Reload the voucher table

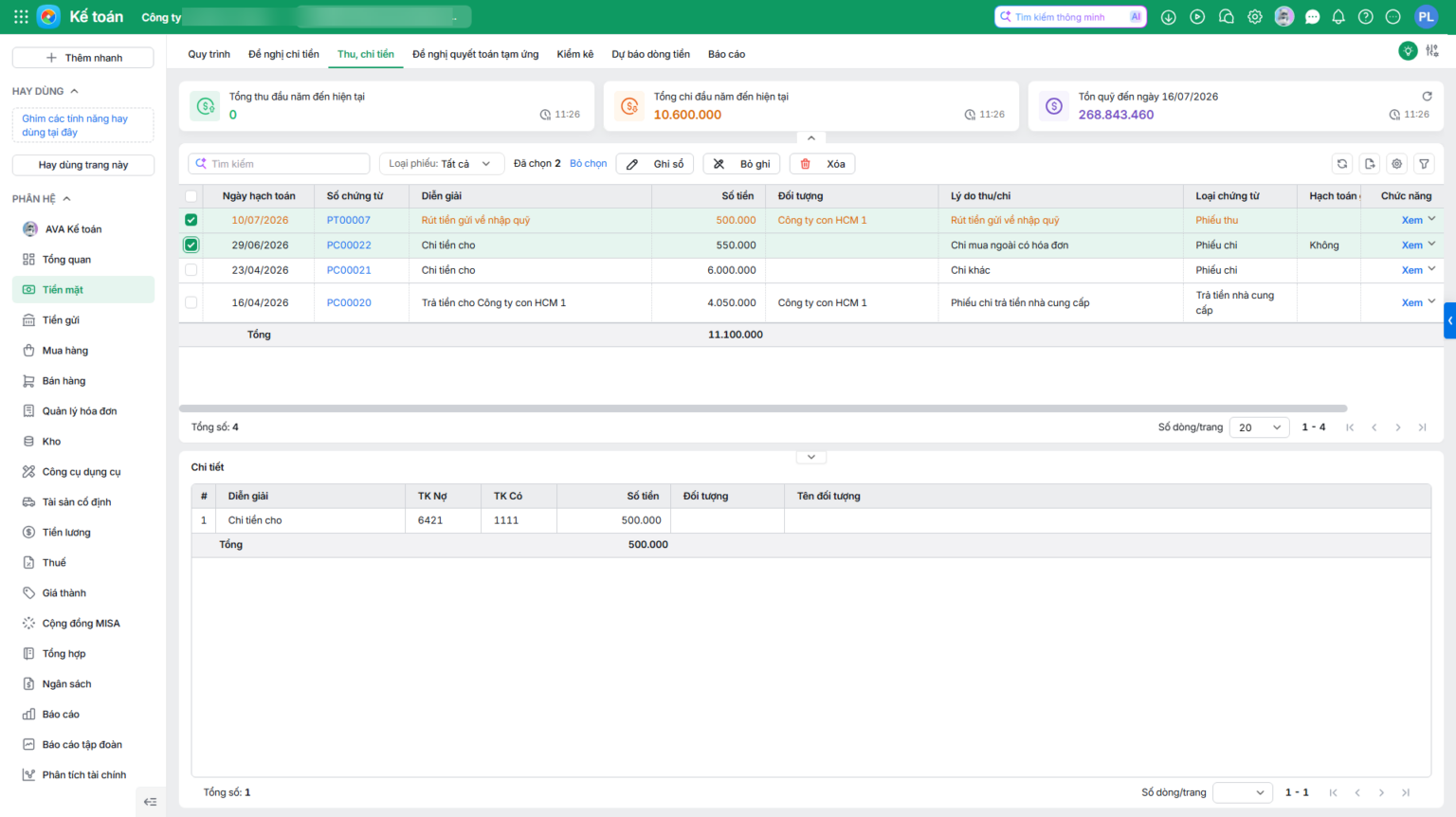[x=1342, y=164]
